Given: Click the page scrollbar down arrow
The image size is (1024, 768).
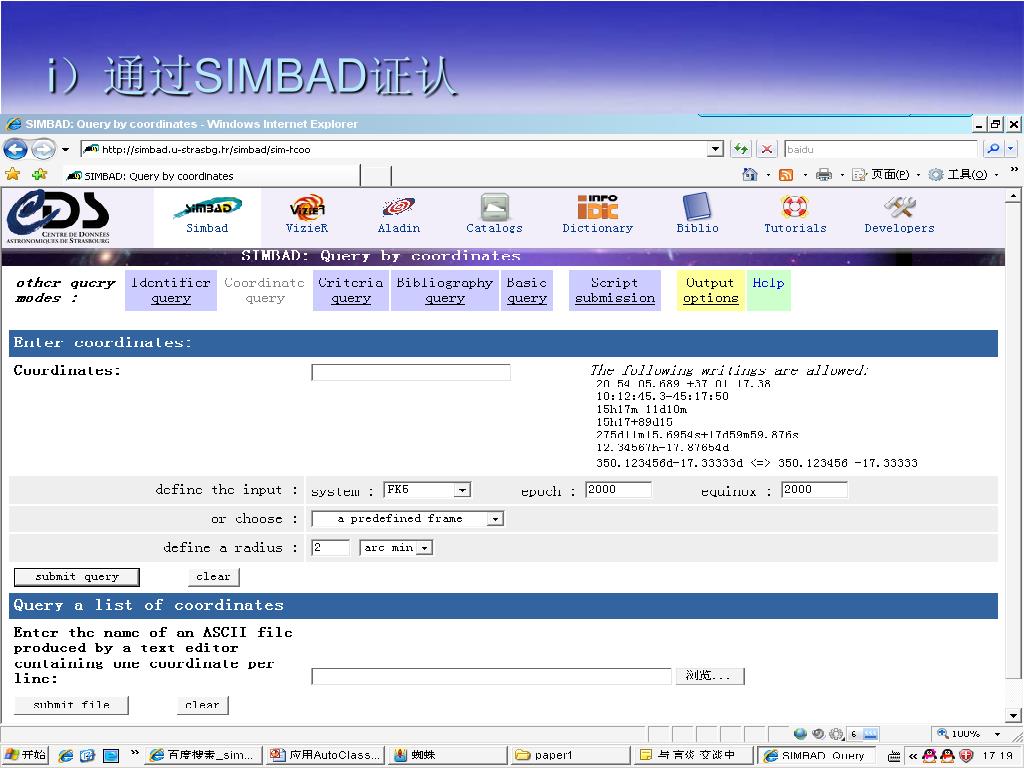Looking at the screenshot, I should coord(1013,715).
